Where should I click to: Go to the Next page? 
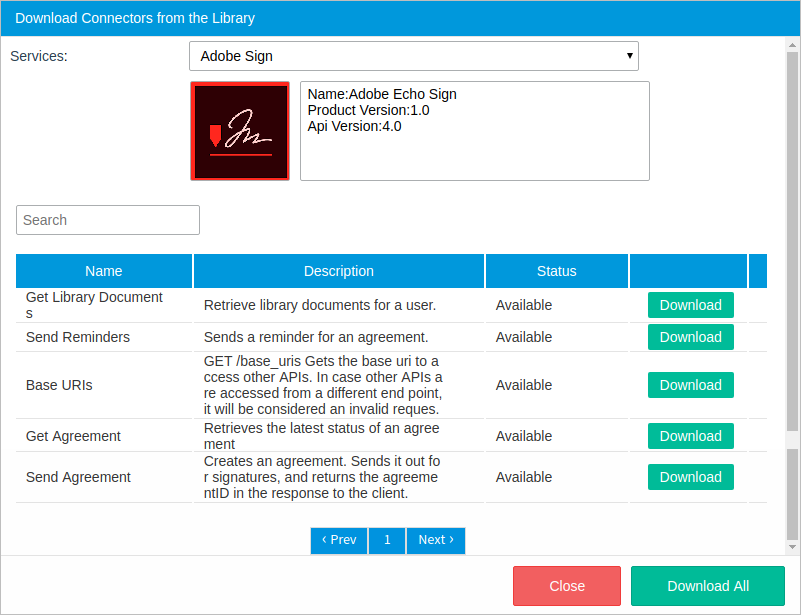435,540
